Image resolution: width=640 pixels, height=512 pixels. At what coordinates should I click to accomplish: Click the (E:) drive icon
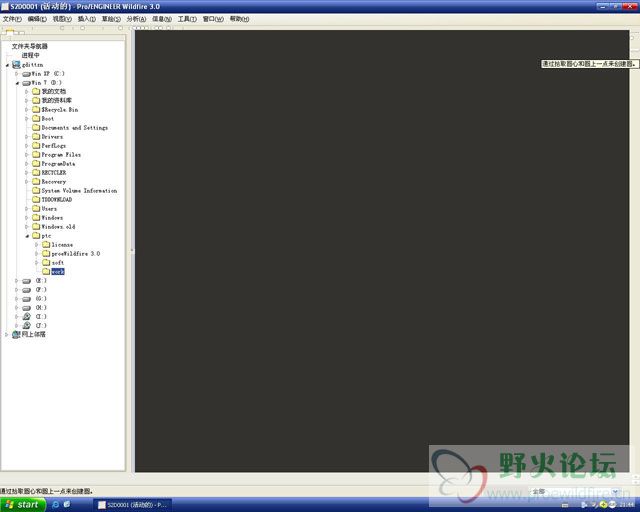pyautogui.click(x=27, y=281)
